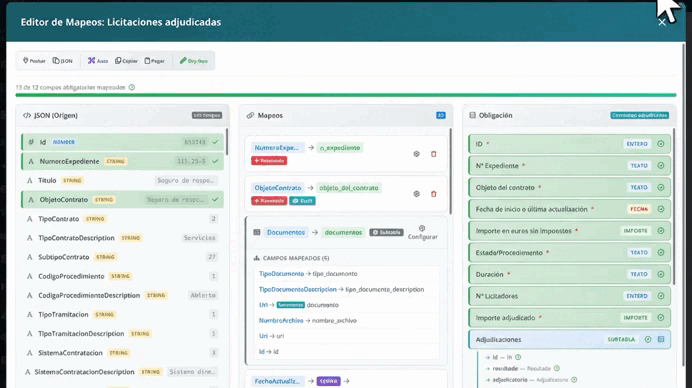The width and height of the screenshot is (692, 388).
Task: Click the ENTERO badge on Nº Licitadores row
Action: pos(637,296)
